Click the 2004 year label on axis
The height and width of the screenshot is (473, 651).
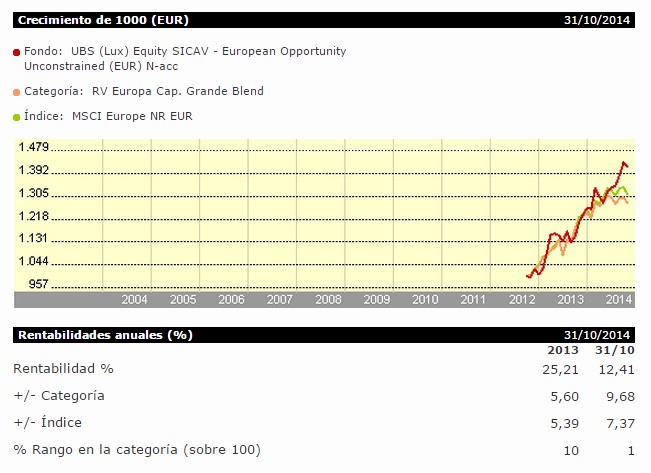(x=135, y=299)
